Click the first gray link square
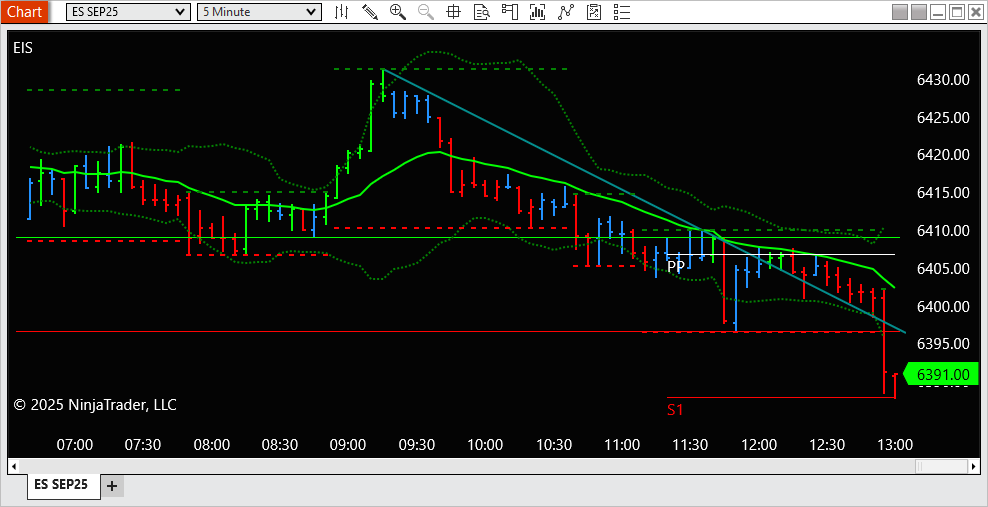The width and height of the screenshot is (988, 507). click(900, 11)
